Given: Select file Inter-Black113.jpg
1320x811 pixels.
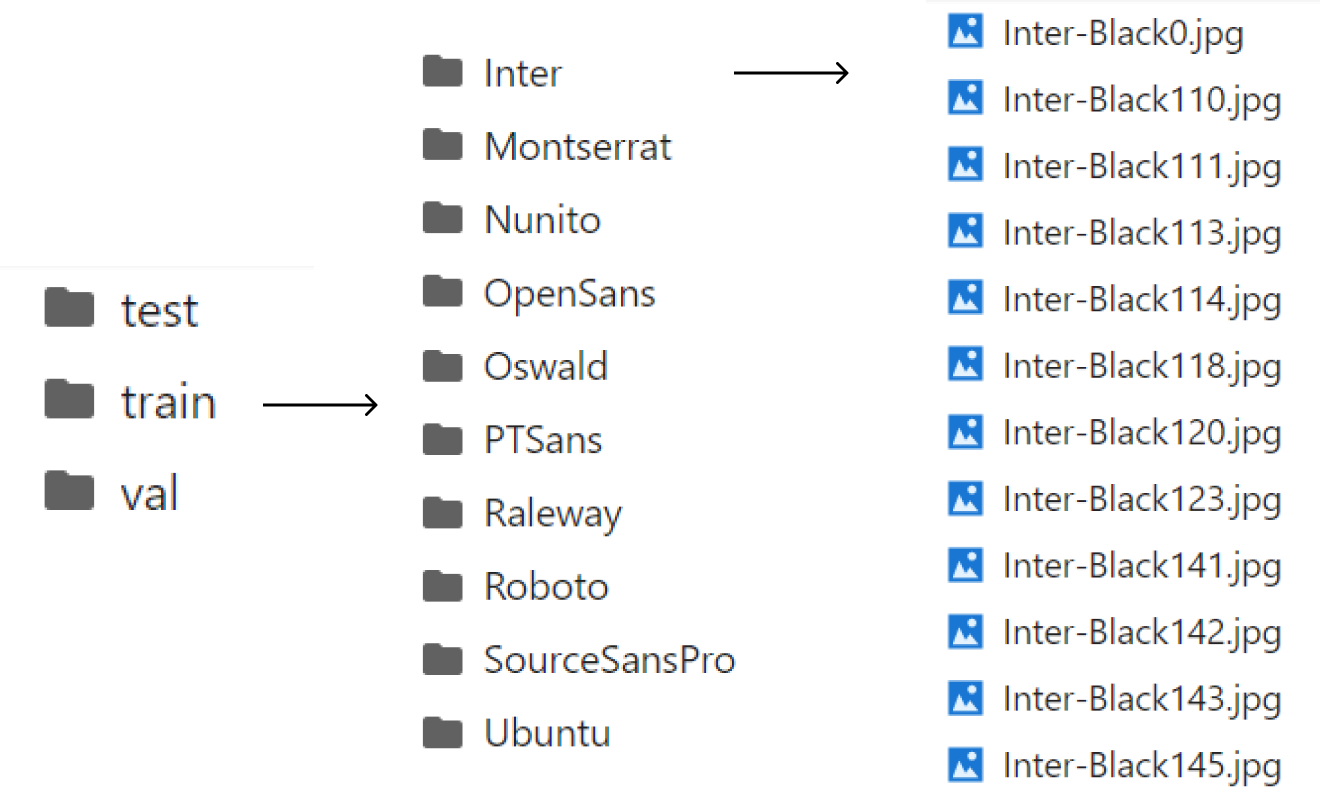Looking at the screenshot, I should (1141, 233).
